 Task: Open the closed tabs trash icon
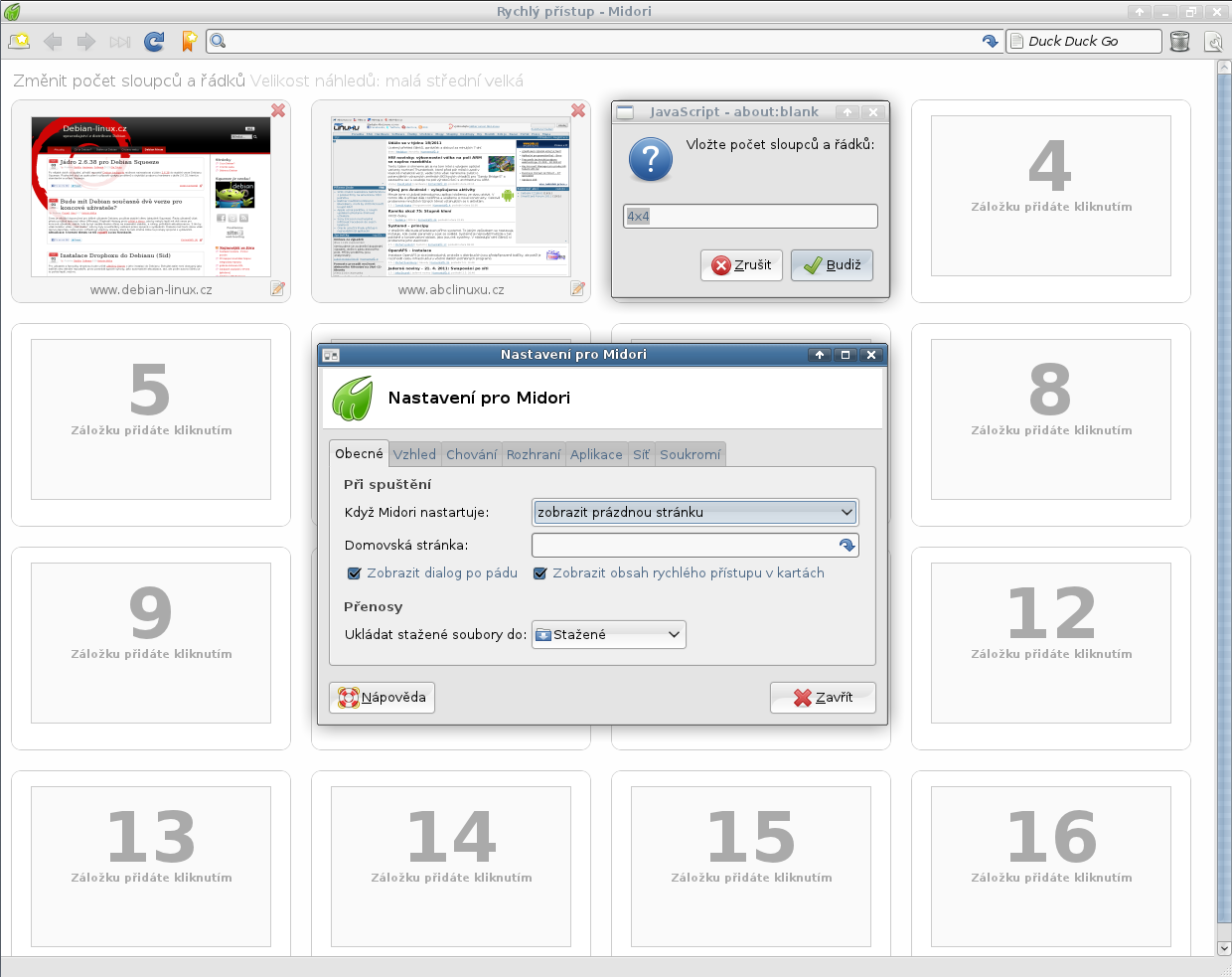[1179, 41]
